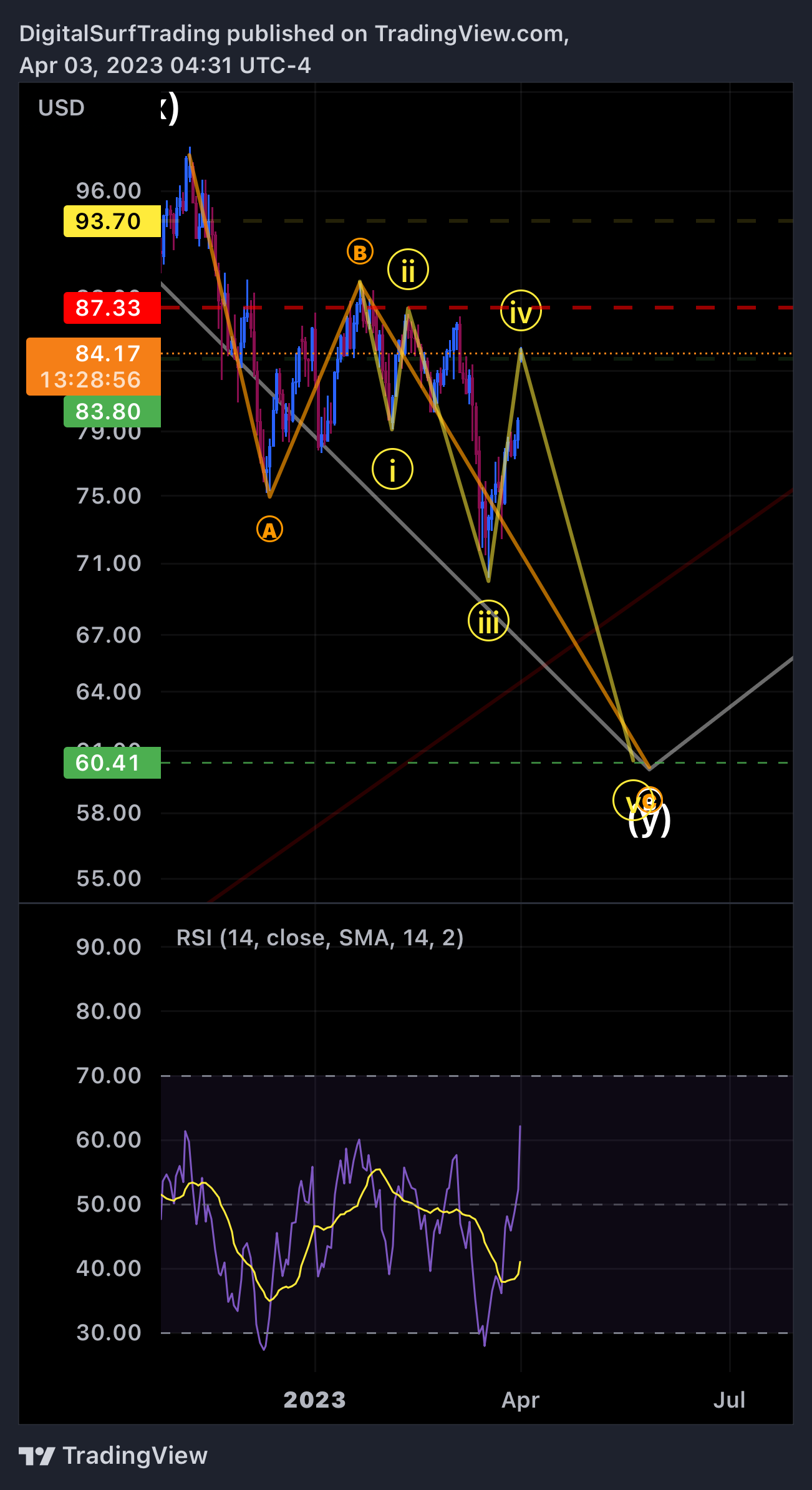Click the USD currency label
The image size is (812, 1490).
pyautogui.click(x=61, y=108)
